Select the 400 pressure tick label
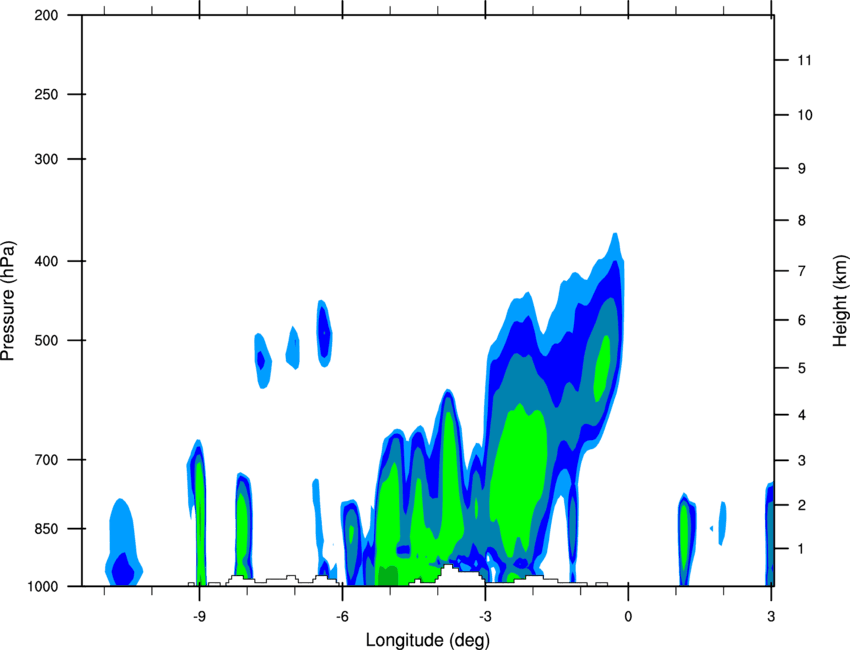The image size is (850, 650). pos(46,261)
